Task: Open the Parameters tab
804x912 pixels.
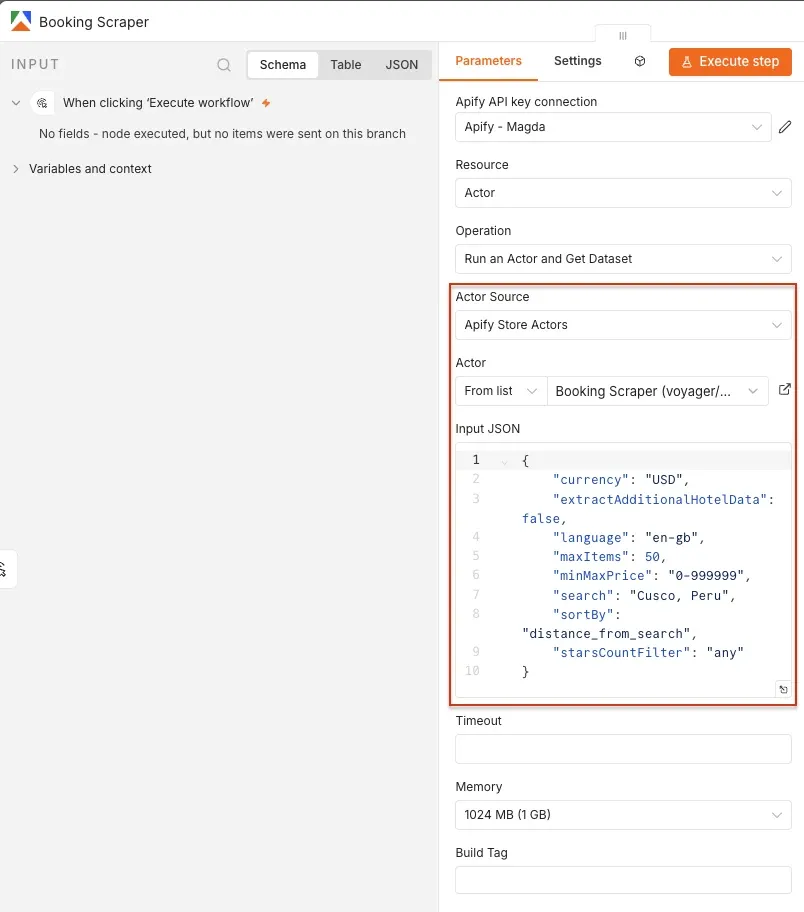Action: [x=488, y=61]
